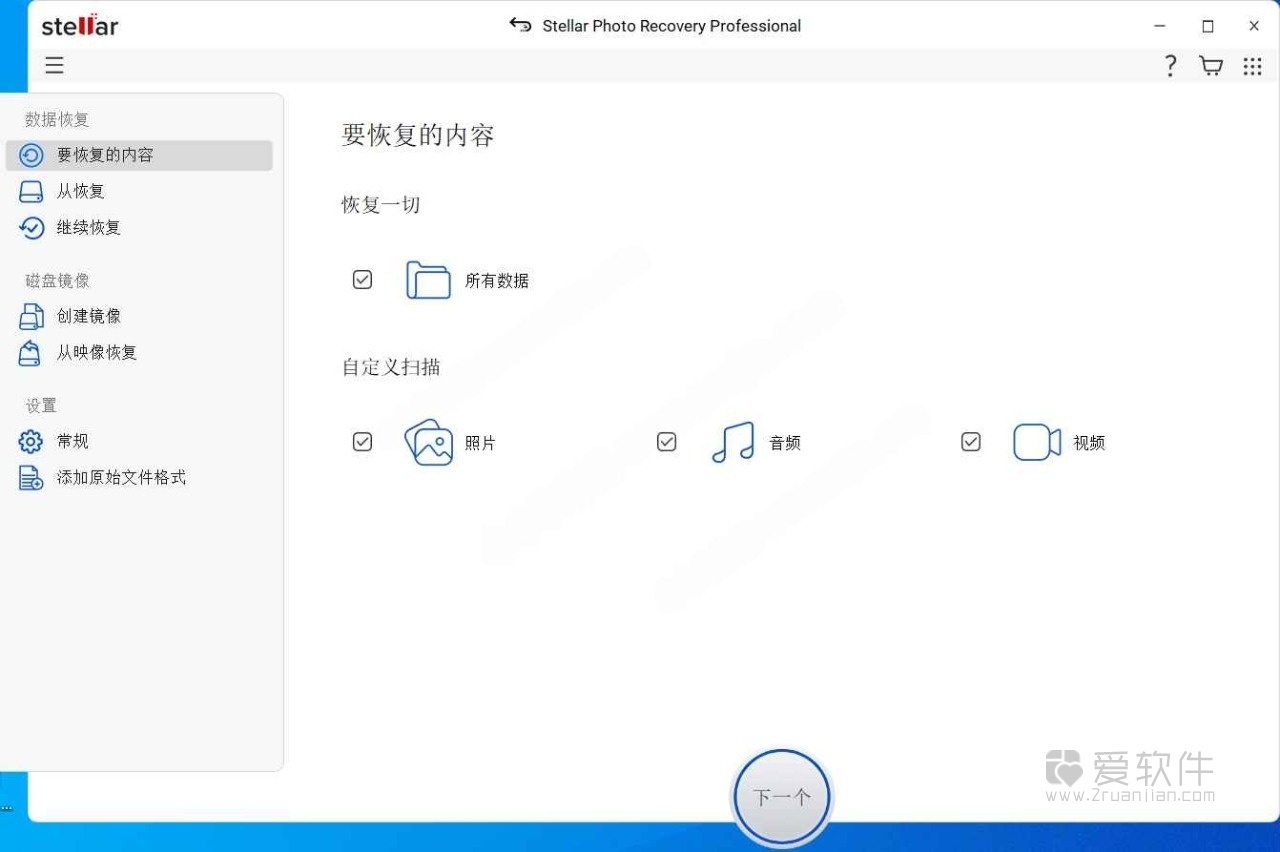Click the 磁盘镜像 section header
The height and width of the screenshot is (852, 1280).
57,281
